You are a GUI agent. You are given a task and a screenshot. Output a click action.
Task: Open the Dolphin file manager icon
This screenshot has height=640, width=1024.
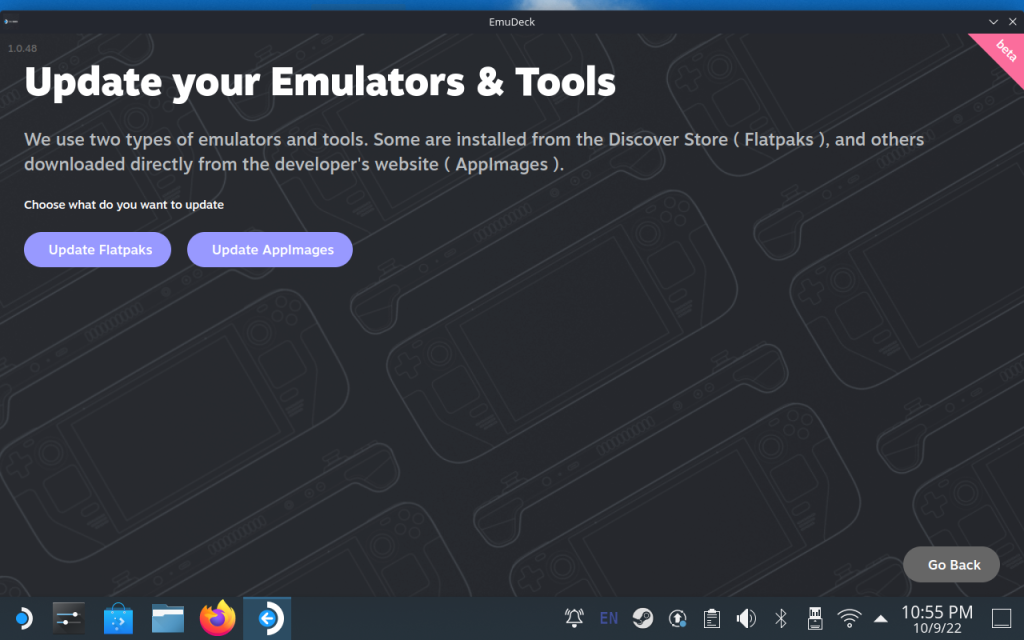pyautogui.click(x=168, y=618)
